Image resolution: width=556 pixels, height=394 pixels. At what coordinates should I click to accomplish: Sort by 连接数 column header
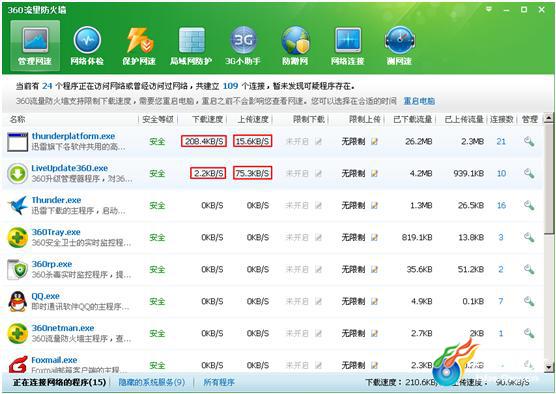(x=502, y=120)
